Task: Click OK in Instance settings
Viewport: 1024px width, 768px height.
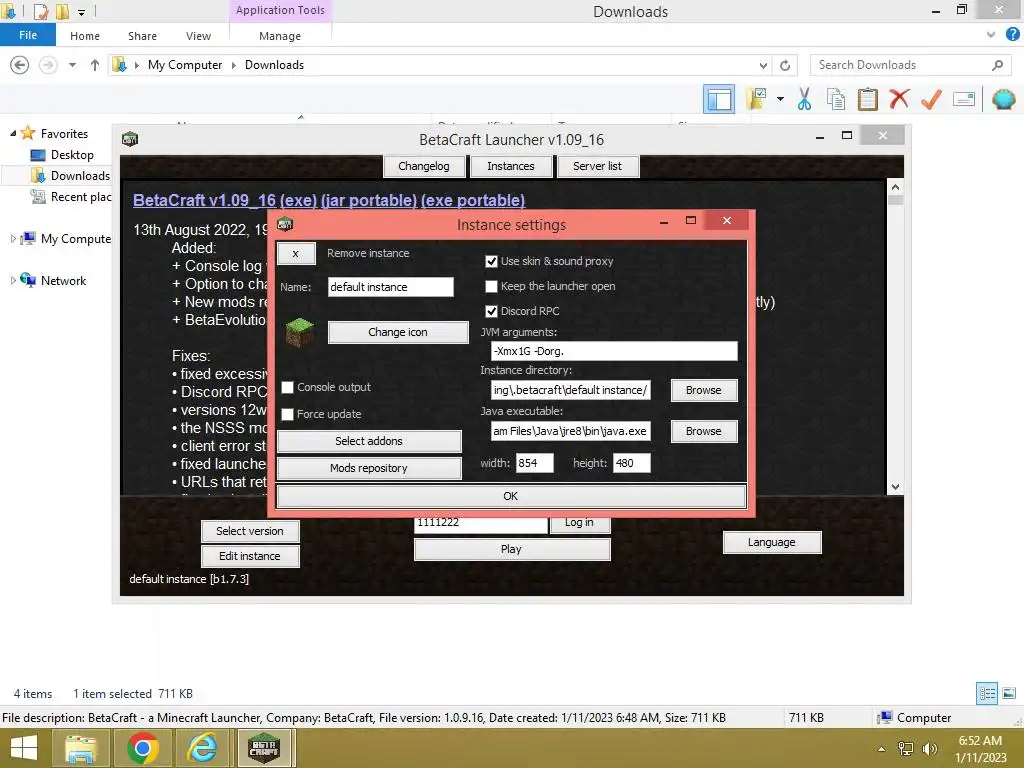Action: (511, 496)
